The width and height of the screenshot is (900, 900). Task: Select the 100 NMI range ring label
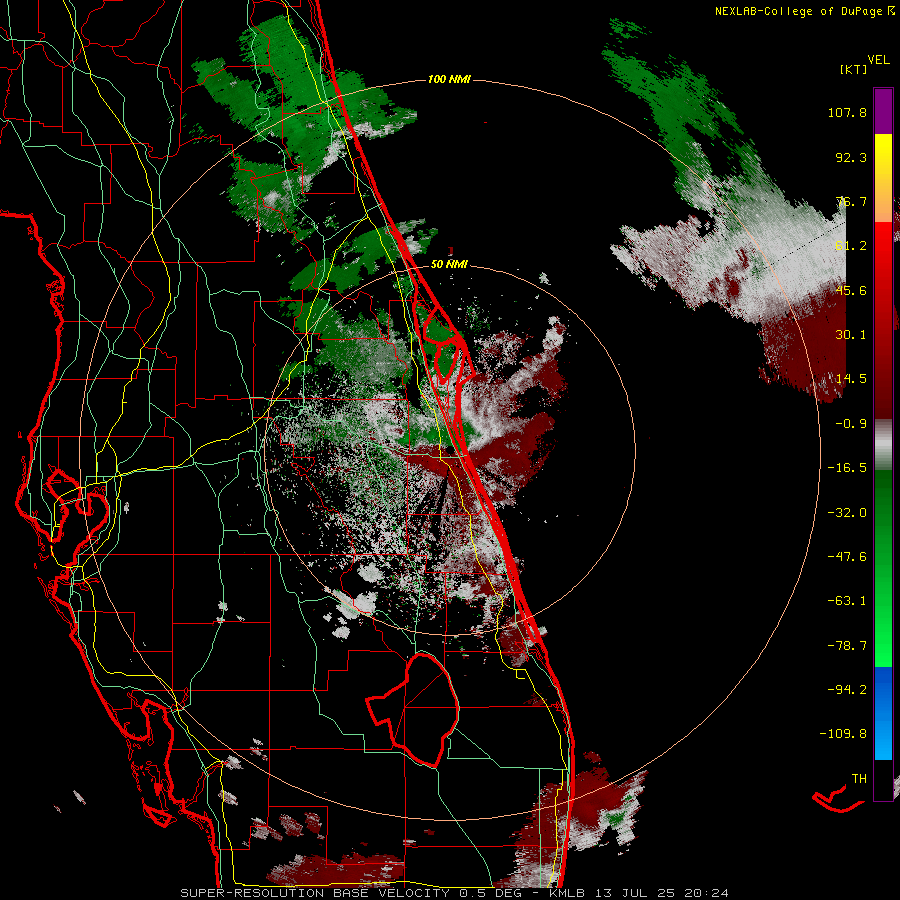point(449,79)
